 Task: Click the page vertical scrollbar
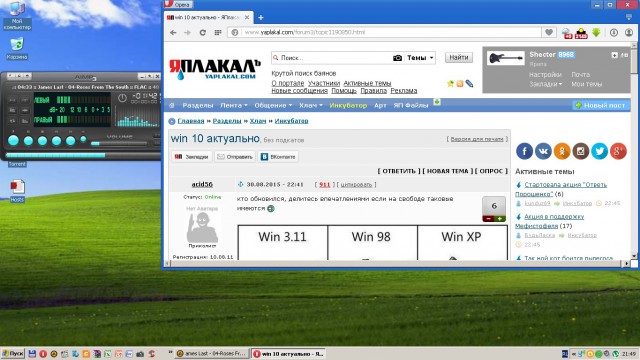click(x=634, y=151)
